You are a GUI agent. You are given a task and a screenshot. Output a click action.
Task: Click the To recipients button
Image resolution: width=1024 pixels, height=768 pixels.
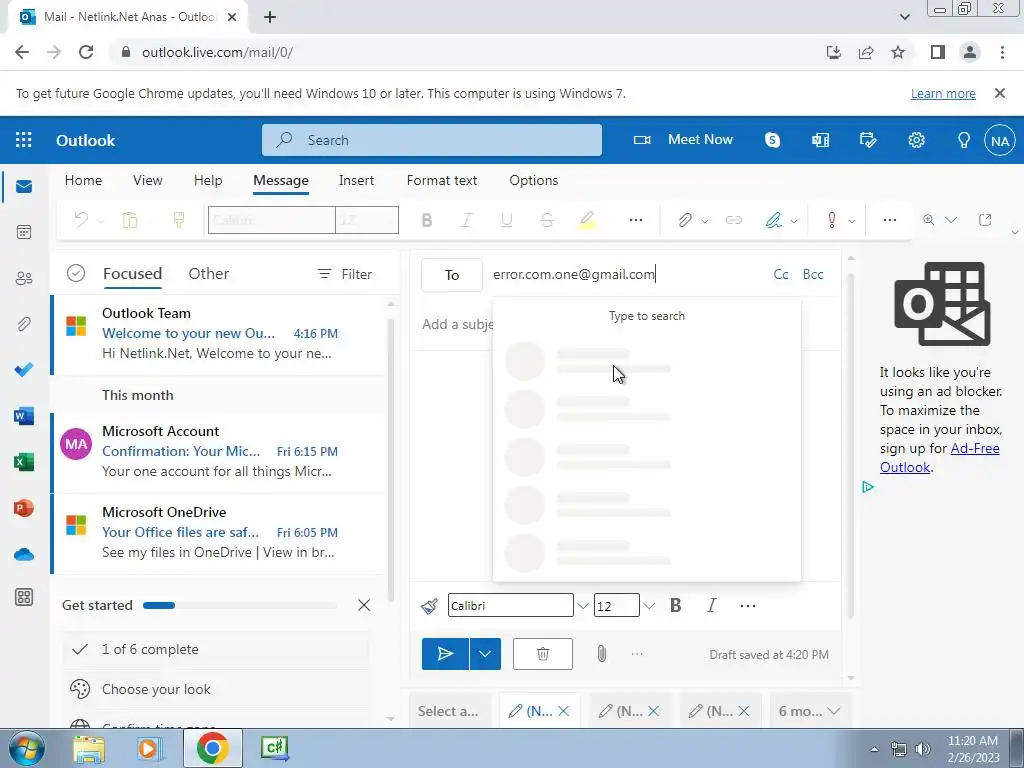(452, 275)
